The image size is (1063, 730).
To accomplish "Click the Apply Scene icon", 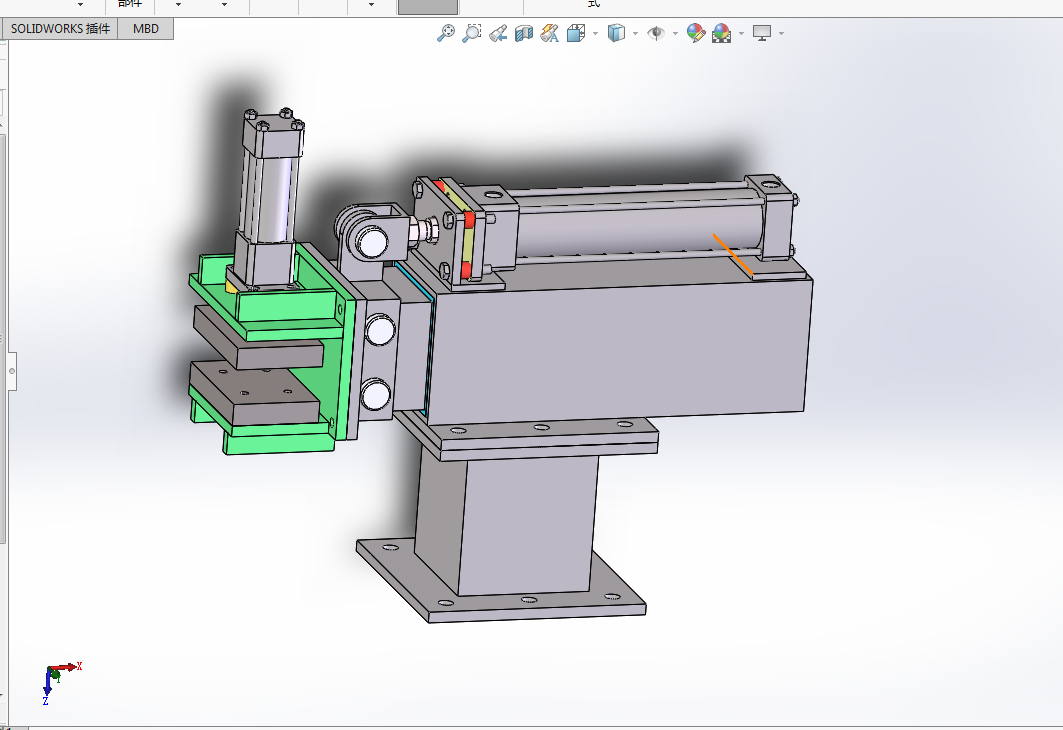I will (x=721, y=33).
